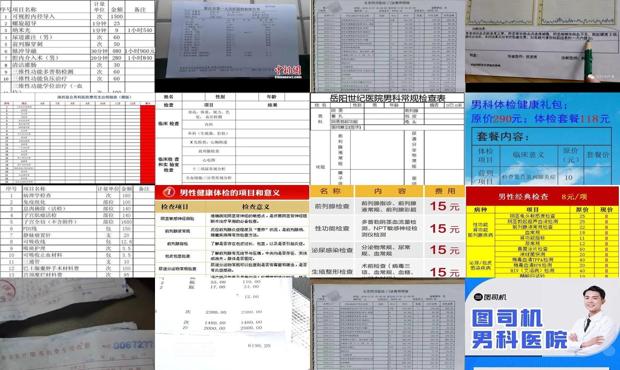The height and width of the screenshot is (370, 620).
Task: Open 男性健康体检的项目和意义 image
Action: coord(232,231)
